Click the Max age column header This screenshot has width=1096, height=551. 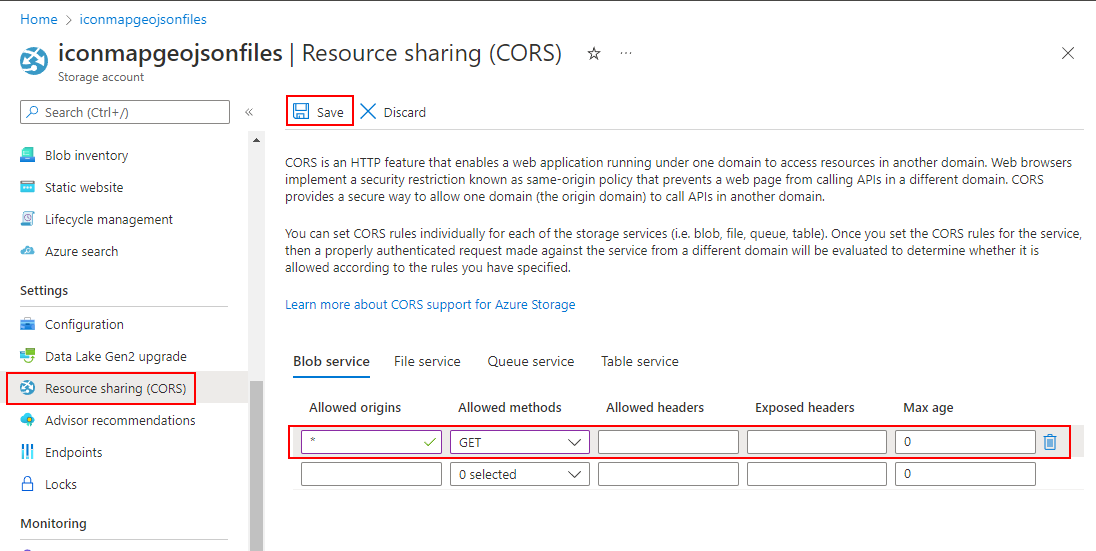point(928,407)
